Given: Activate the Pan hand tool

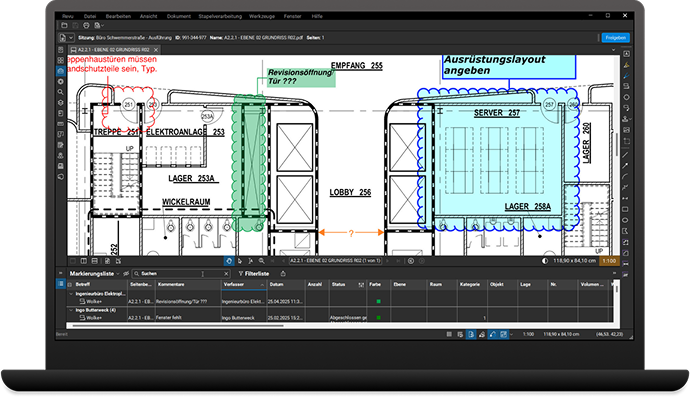Looking at the screenshot, I should coord(229,261).
